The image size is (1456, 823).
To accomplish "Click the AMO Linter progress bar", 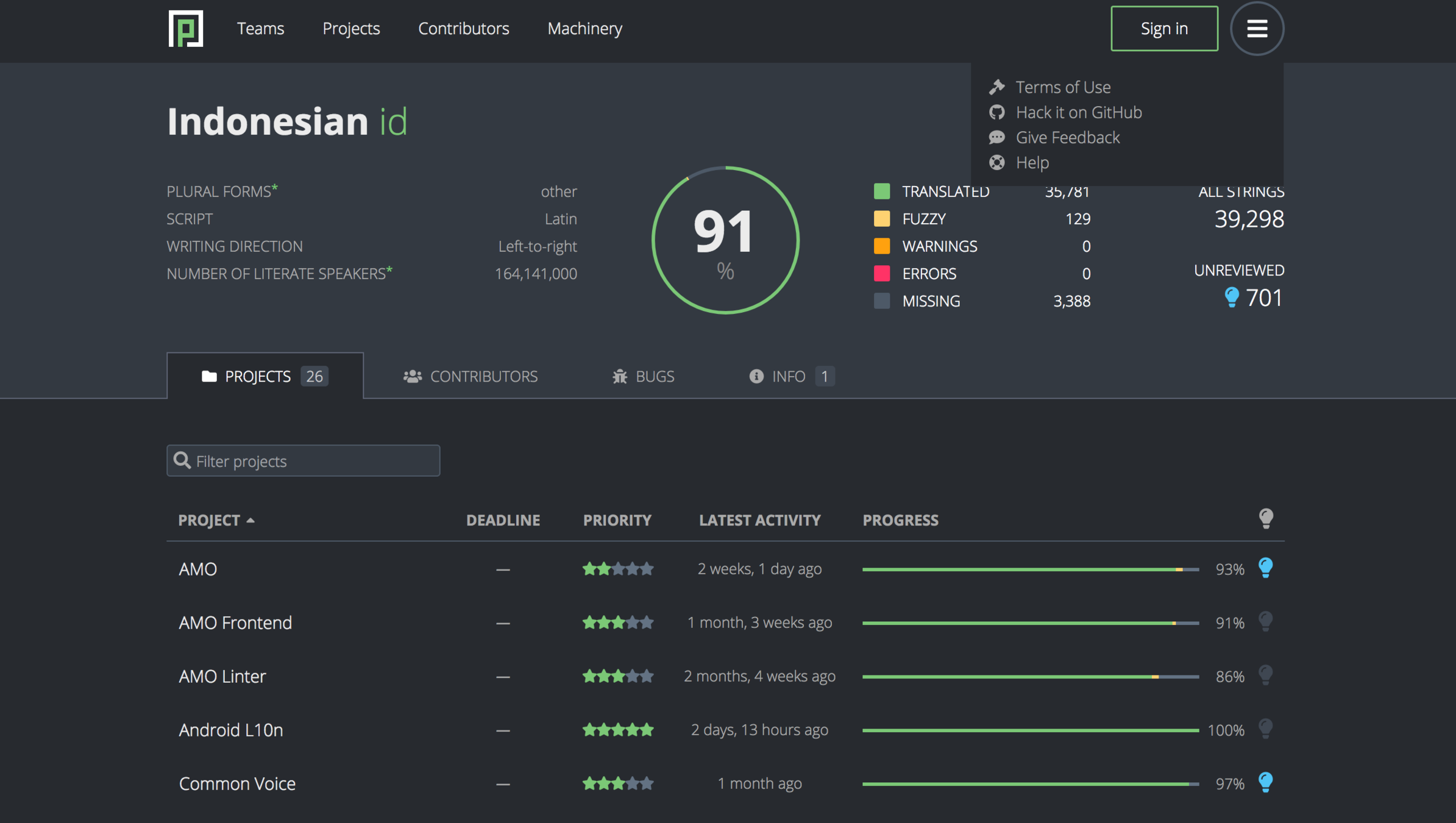I will pos(1030,677).
